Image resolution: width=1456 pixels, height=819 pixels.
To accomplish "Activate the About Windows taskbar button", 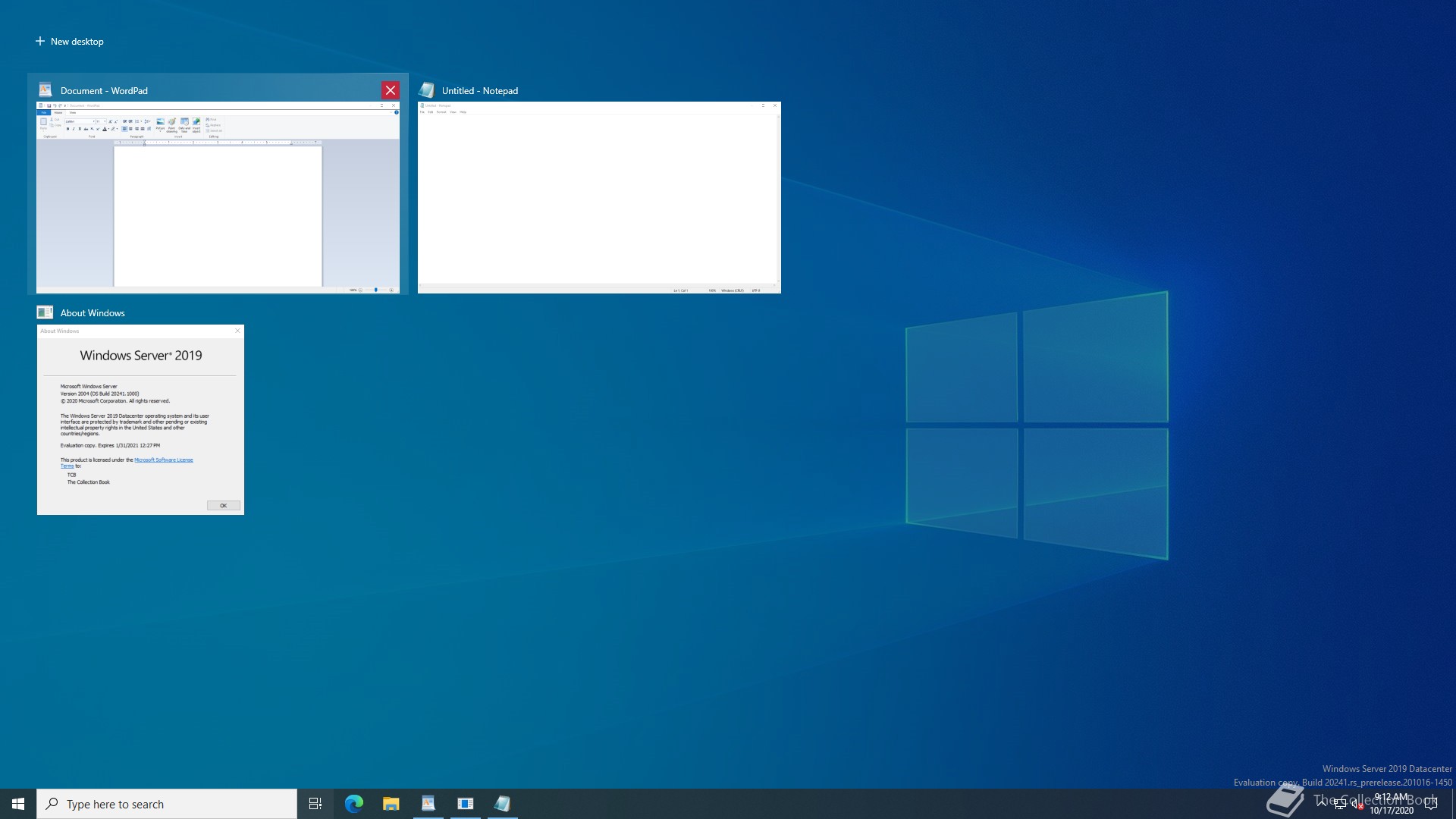I will click(x=466, y=804).
